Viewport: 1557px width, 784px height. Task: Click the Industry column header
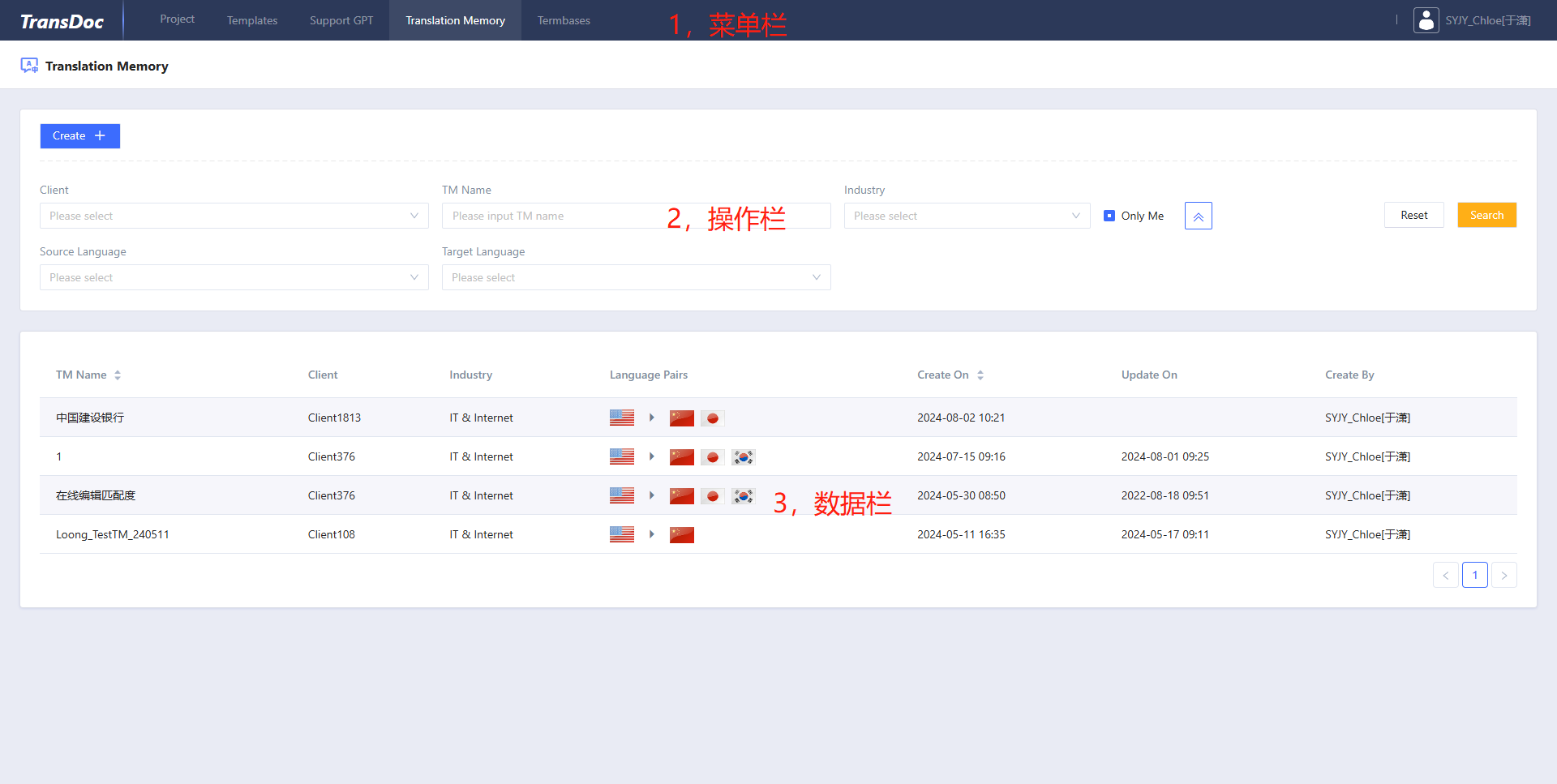pyautogui.click(x=471, y=375)
